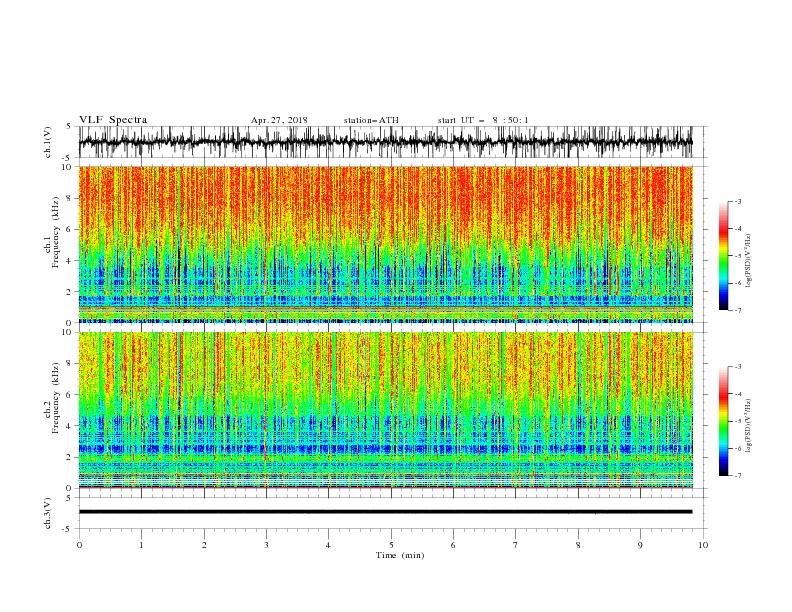Click inside the ch.2 spectrogram panel
This screenshot has height=612, width=792.
click(x=385, y=410)
